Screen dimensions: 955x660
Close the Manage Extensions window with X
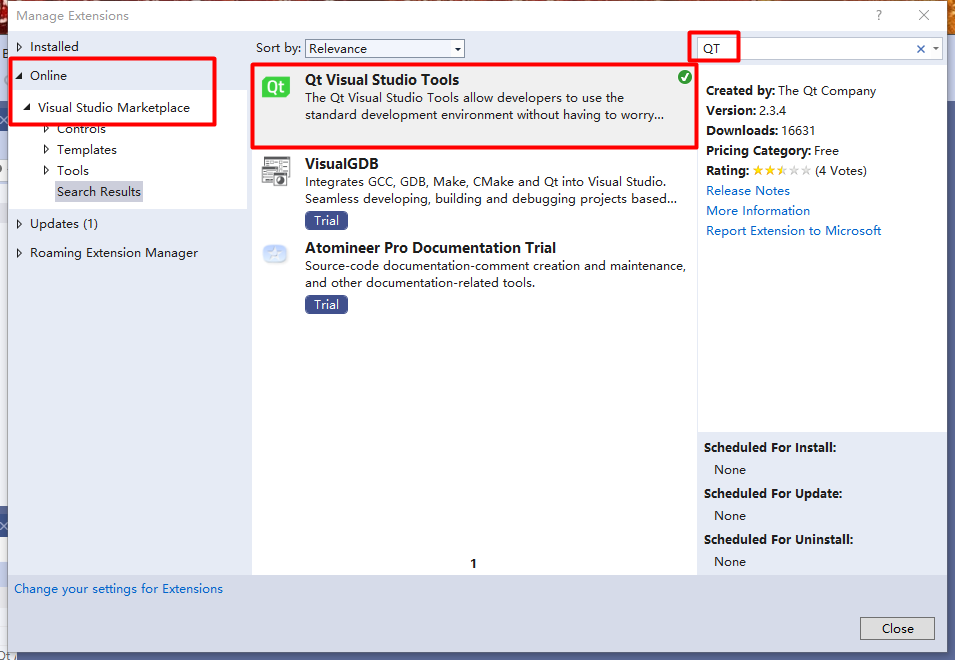tap(923, 15)
